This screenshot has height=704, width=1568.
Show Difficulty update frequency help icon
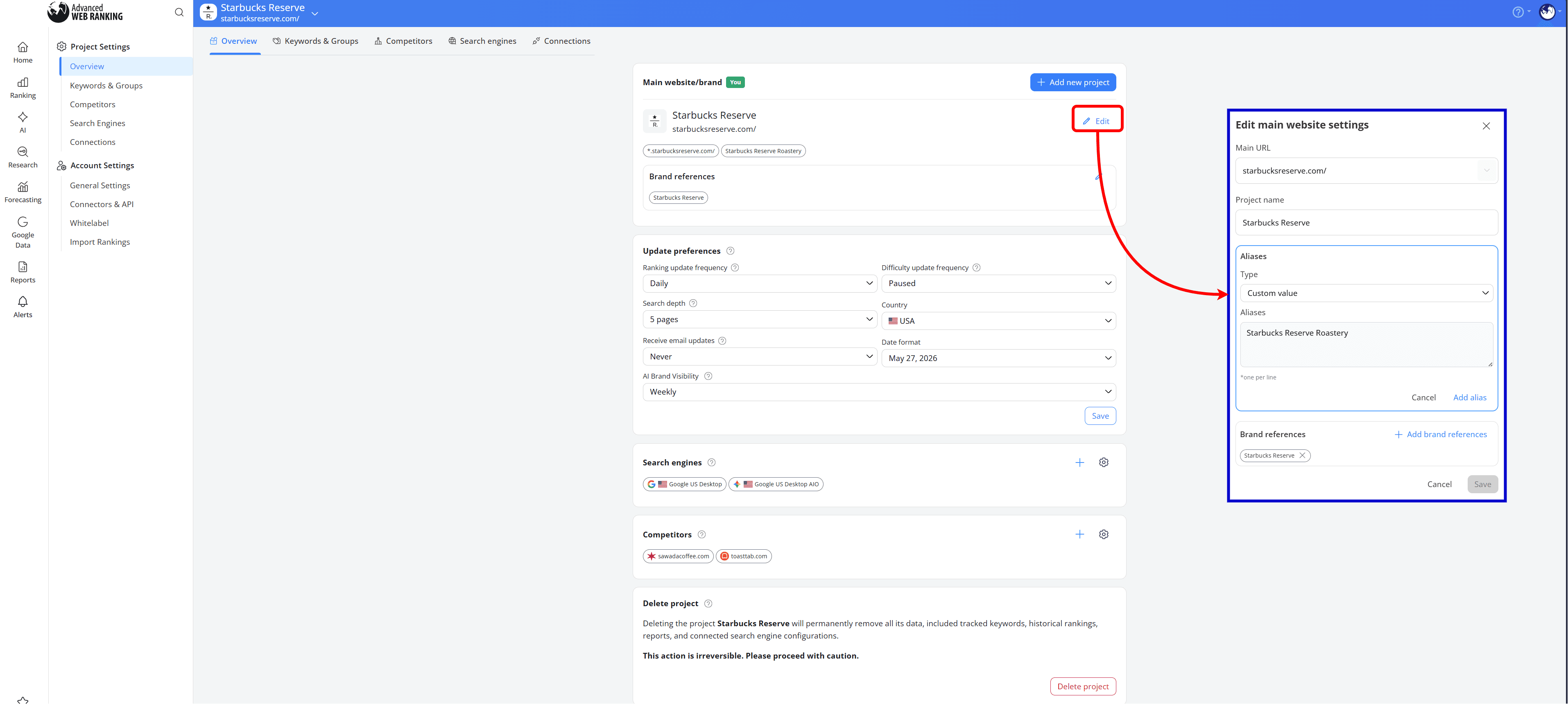tap(976, 268)
